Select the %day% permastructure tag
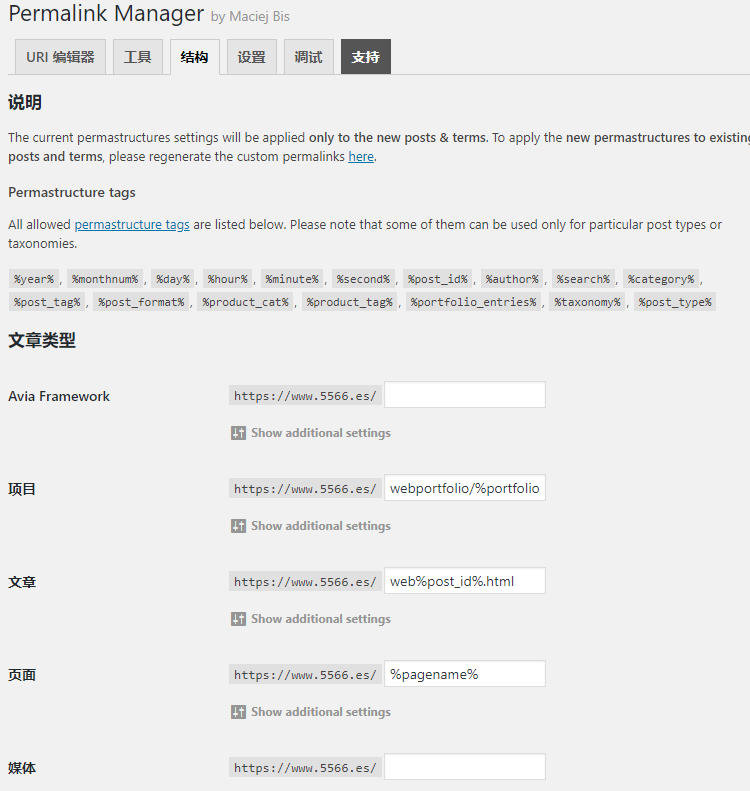Image resolution: width=750 pixels, height=791 pixels. (173, 279)
